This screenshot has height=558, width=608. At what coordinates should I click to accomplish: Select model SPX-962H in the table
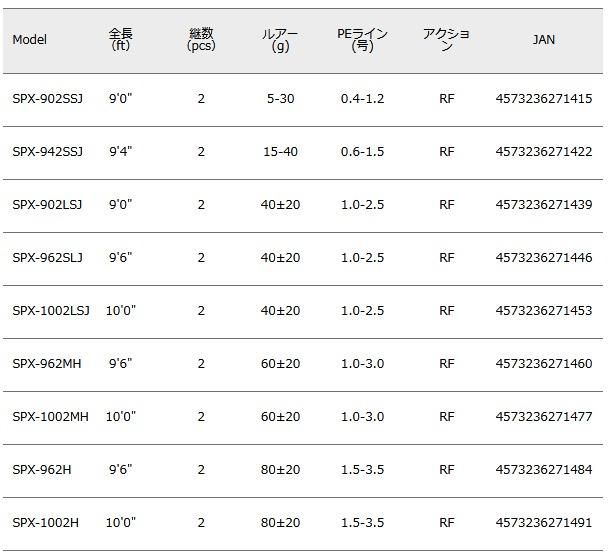(x=43, y=470)
